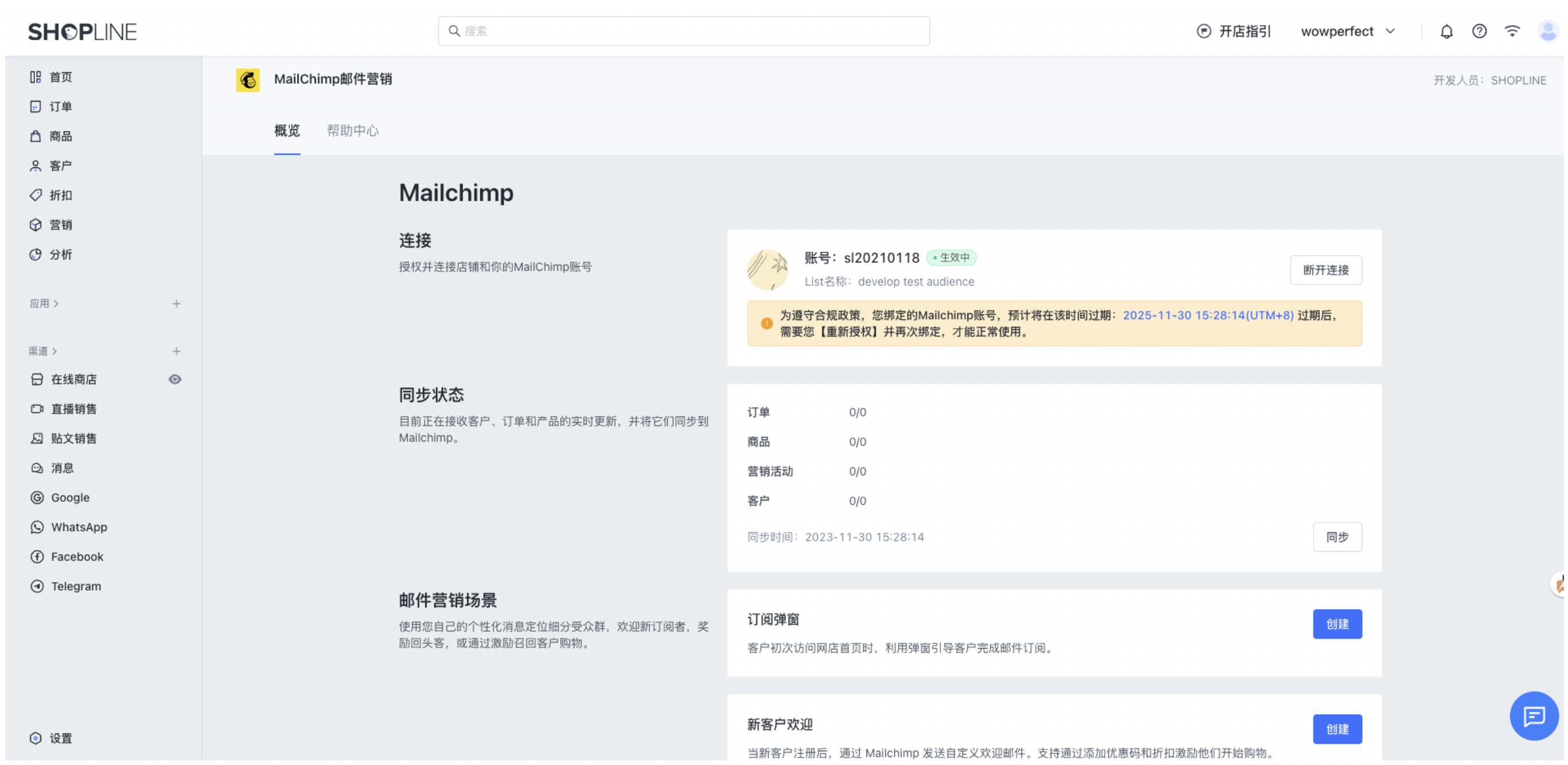Click the 断开连接 button
Image resolution: width=1568 pixels, height=765 pixels.
pos(1325,270)
